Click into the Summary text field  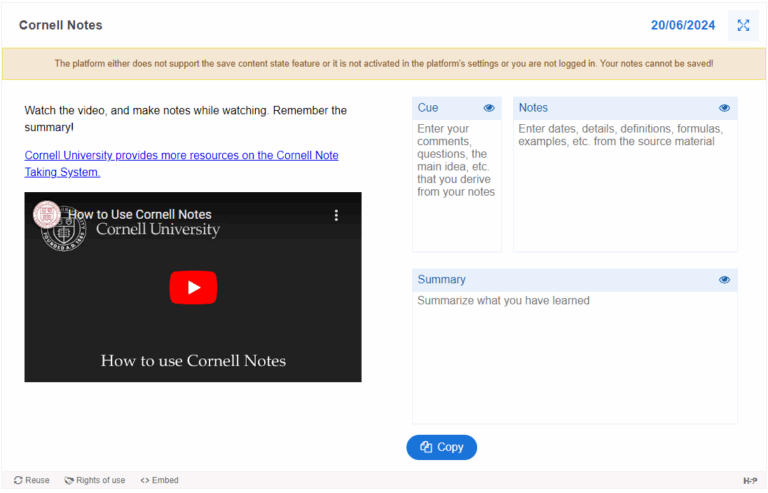point(574,355)
